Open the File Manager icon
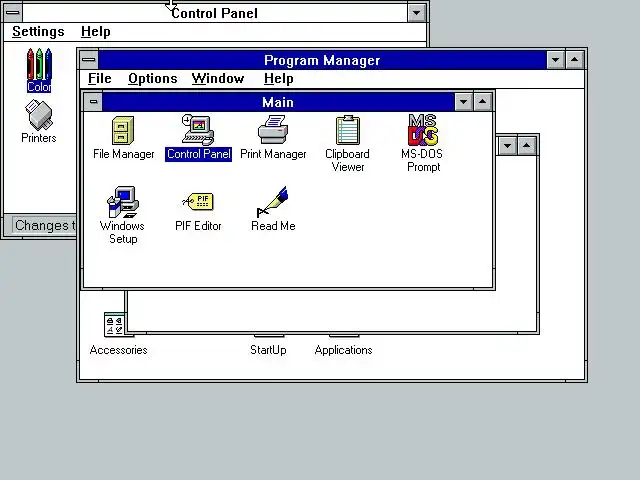The height and width of the screenshot is (480, 640). 123,131
